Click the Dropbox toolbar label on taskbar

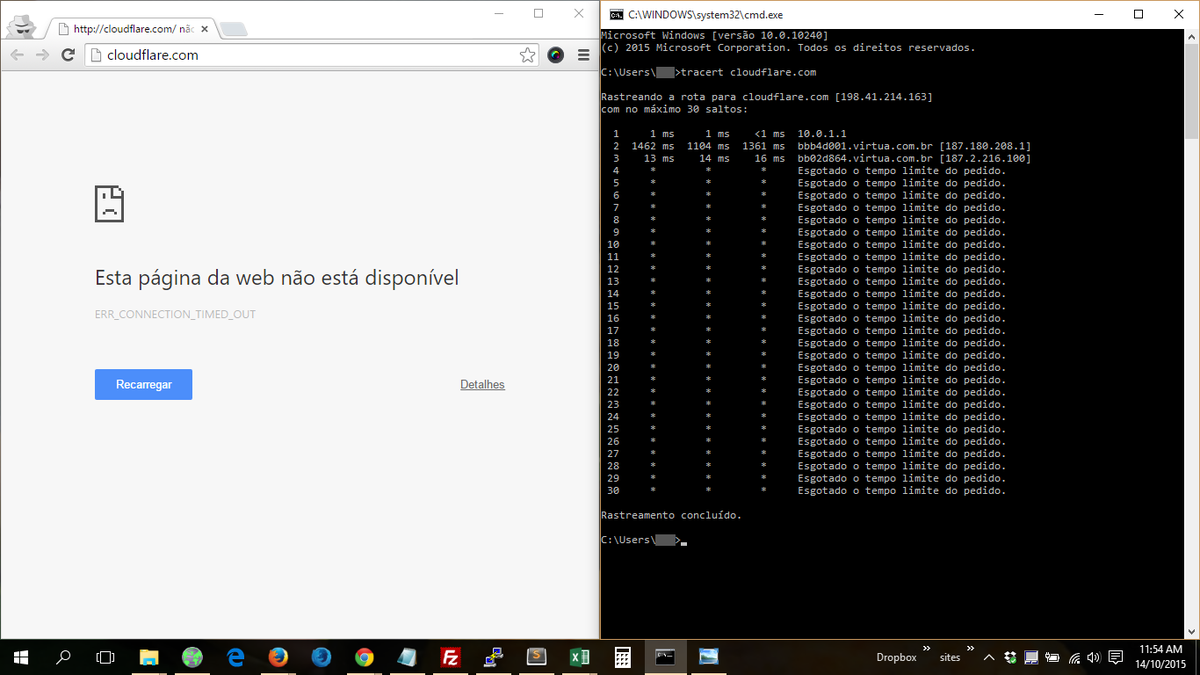[x=896, y=657]
